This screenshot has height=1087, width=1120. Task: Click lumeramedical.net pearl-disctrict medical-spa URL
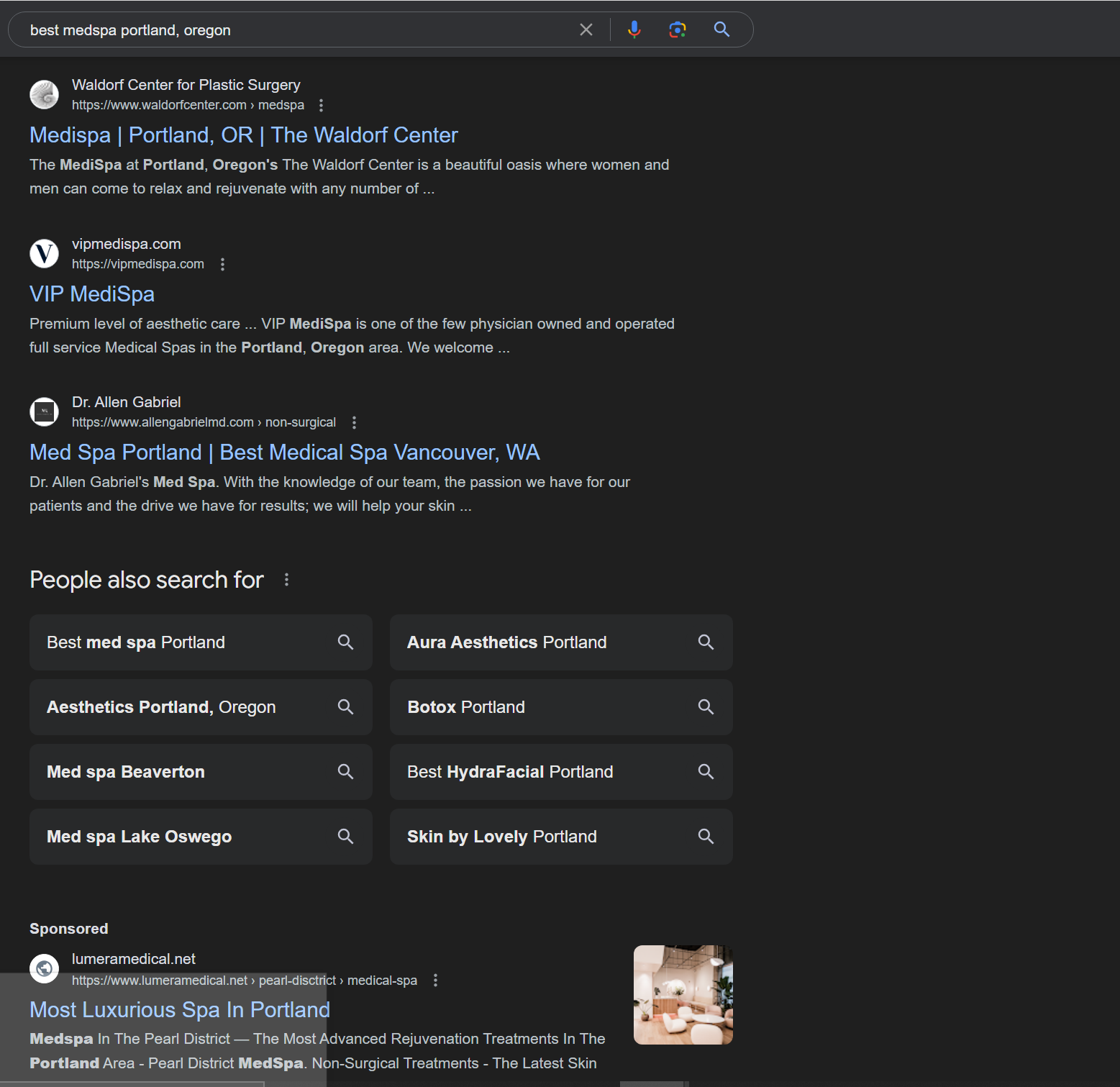[245, 981]
